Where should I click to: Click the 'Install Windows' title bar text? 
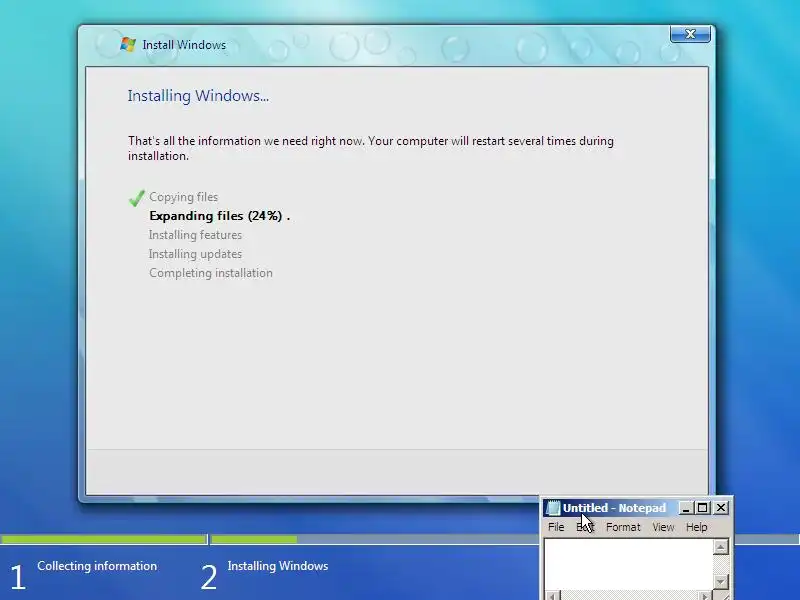pos(184,45)
